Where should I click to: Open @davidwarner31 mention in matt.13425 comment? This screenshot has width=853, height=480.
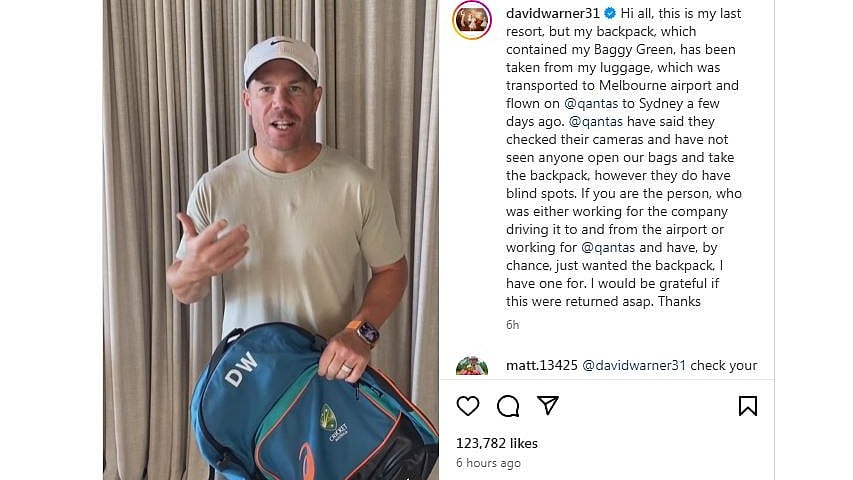[x=634, y=365]
